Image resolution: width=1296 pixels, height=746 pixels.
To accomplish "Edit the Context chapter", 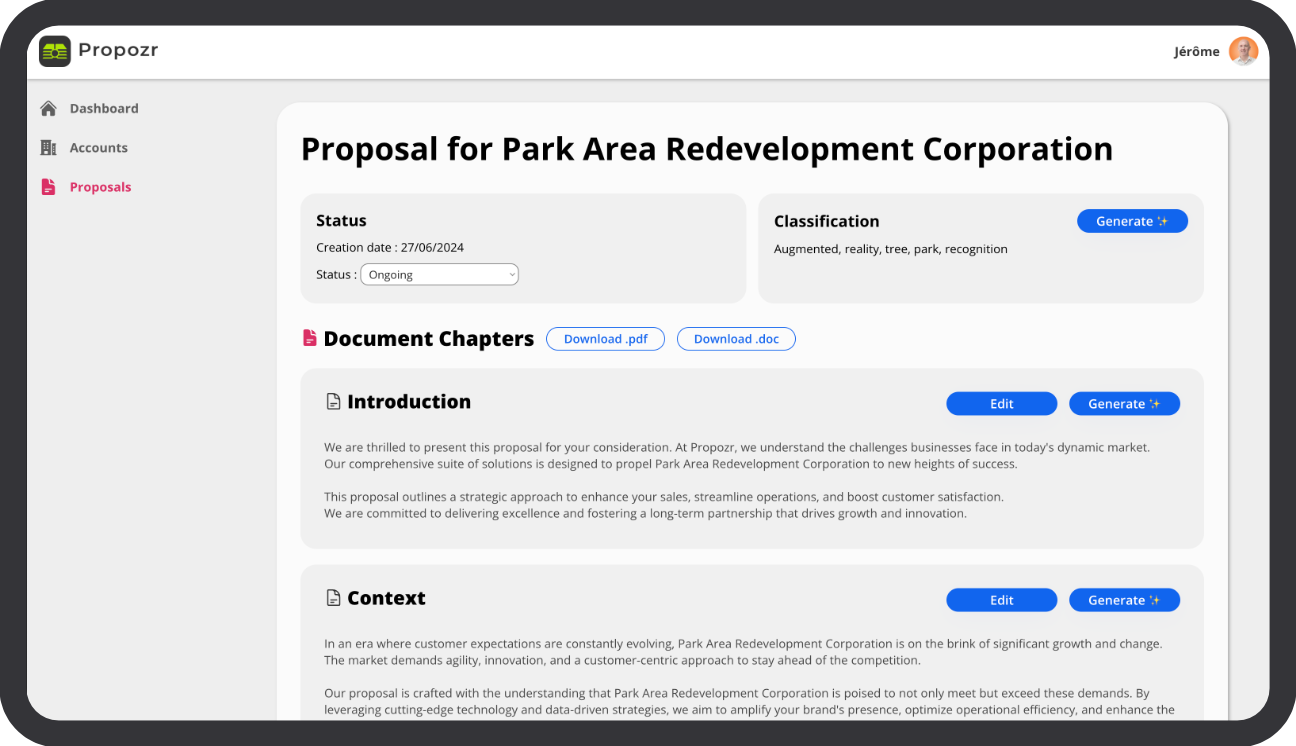I will 1001,600.
